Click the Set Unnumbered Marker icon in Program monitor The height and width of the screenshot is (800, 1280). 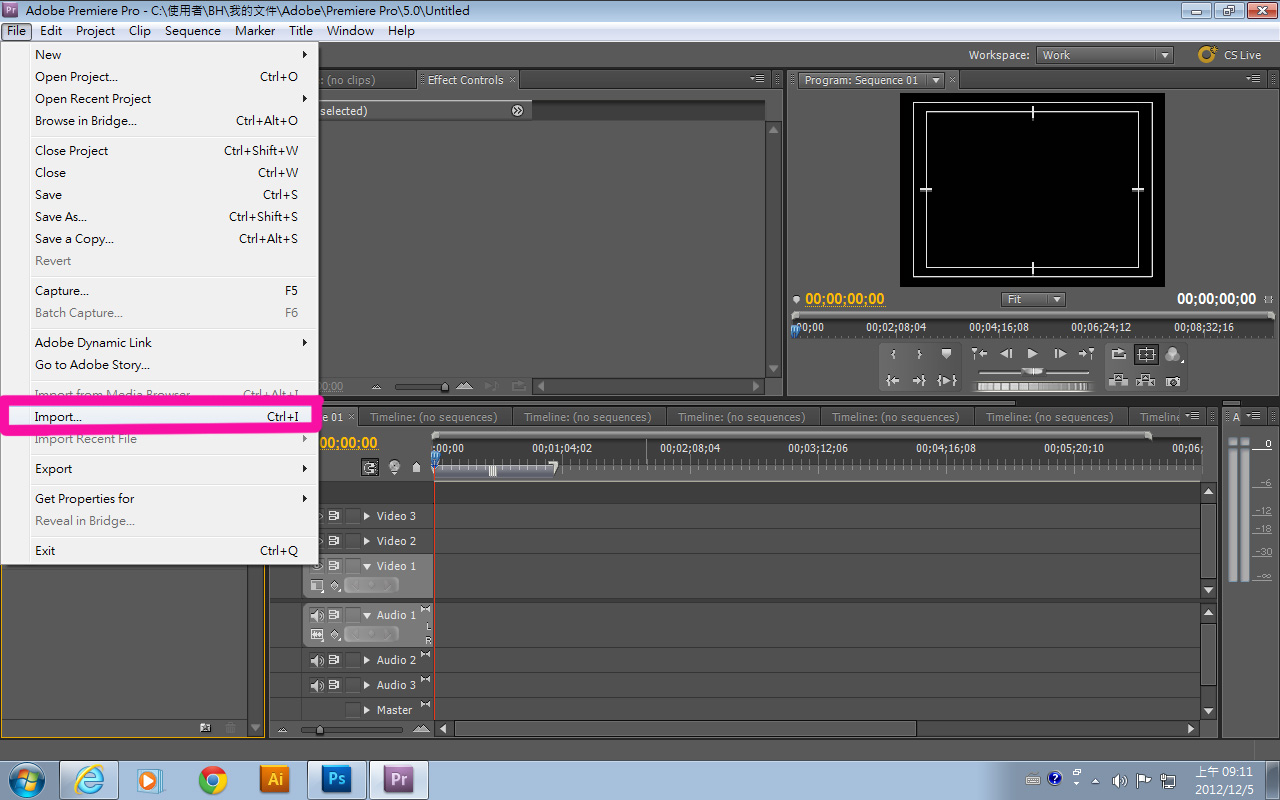946,354
